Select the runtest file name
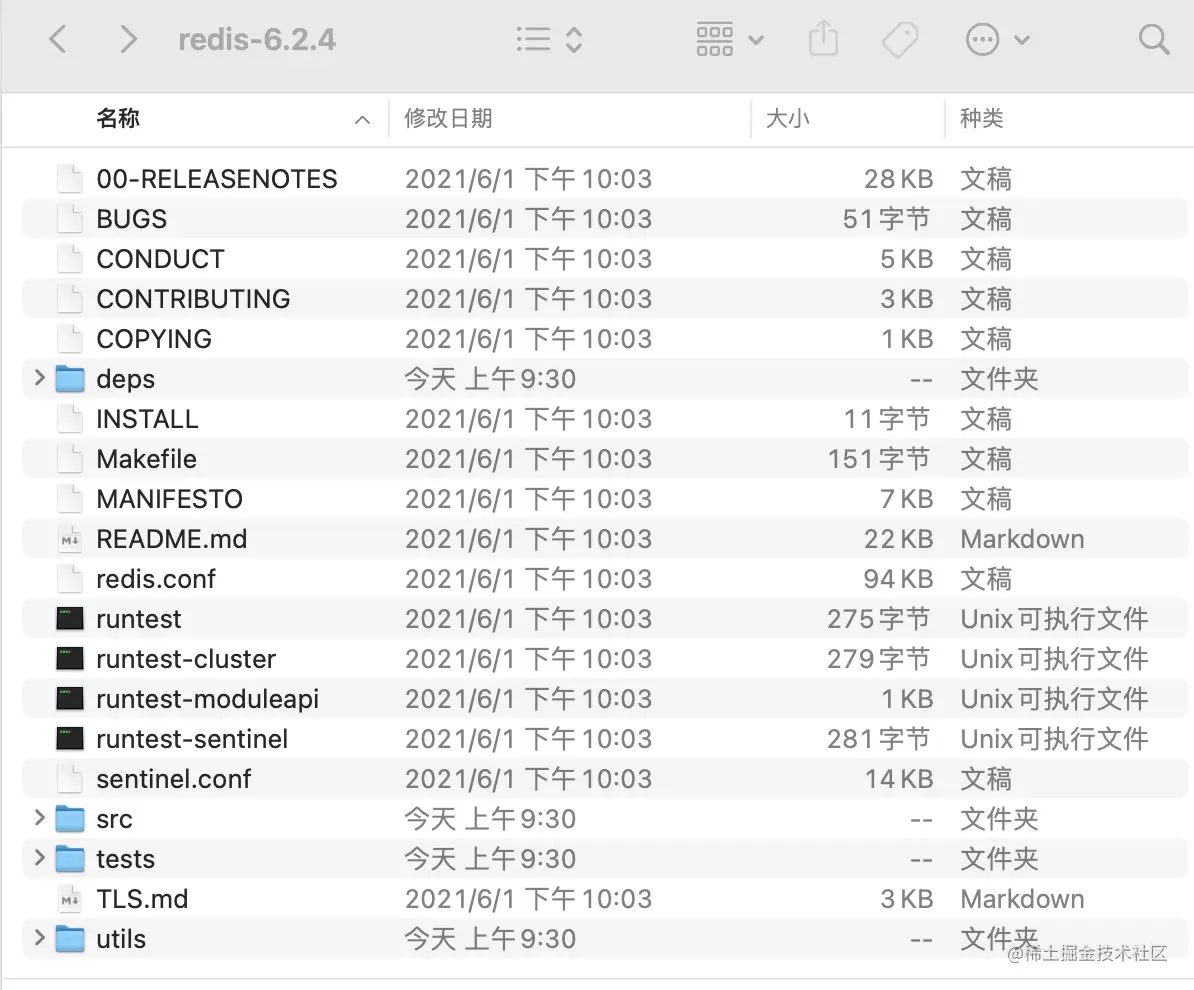 point(139,619)
